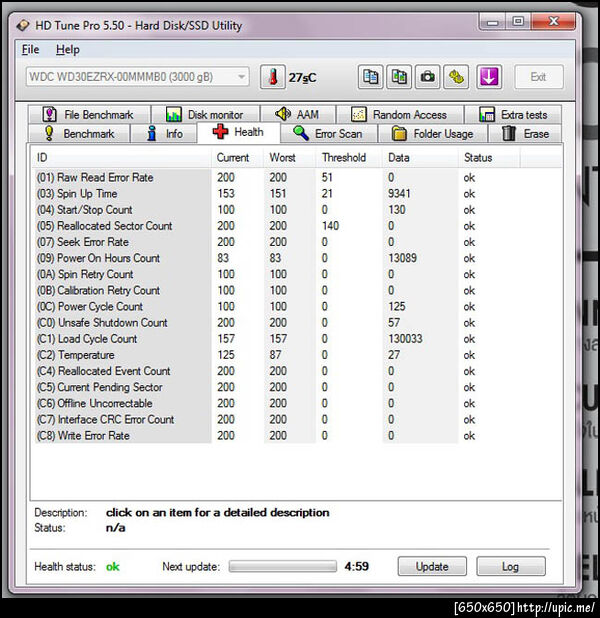
Task: Click the copy screenshot to clipboard icon
Action: (x=399, y=77)
